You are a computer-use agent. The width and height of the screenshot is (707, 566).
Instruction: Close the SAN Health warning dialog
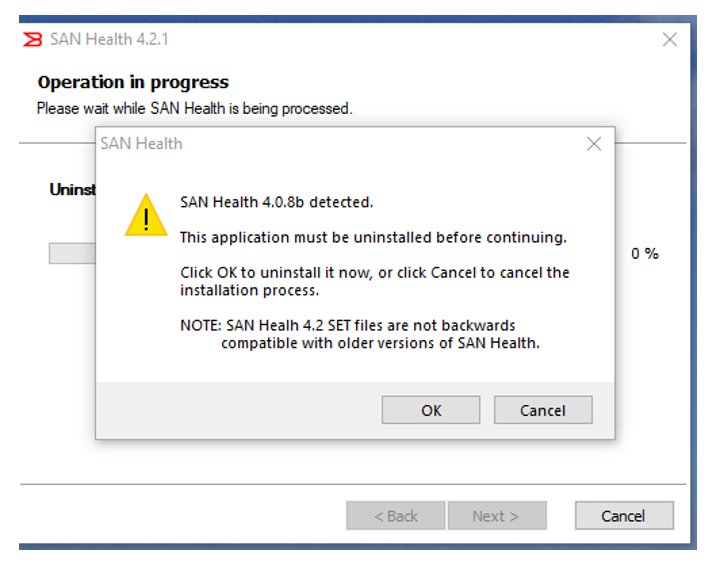click(594, 144)
